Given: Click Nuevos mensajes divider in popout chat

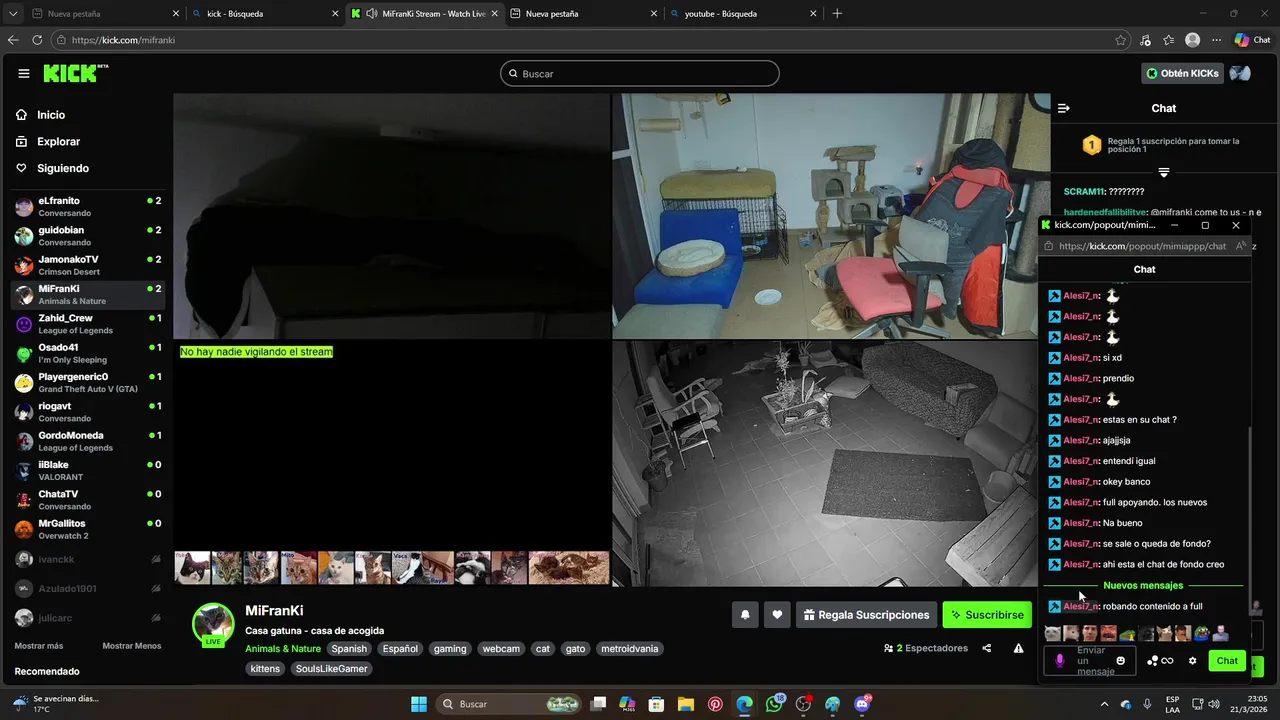Looking at the screenshot, I should (1143, 586).
